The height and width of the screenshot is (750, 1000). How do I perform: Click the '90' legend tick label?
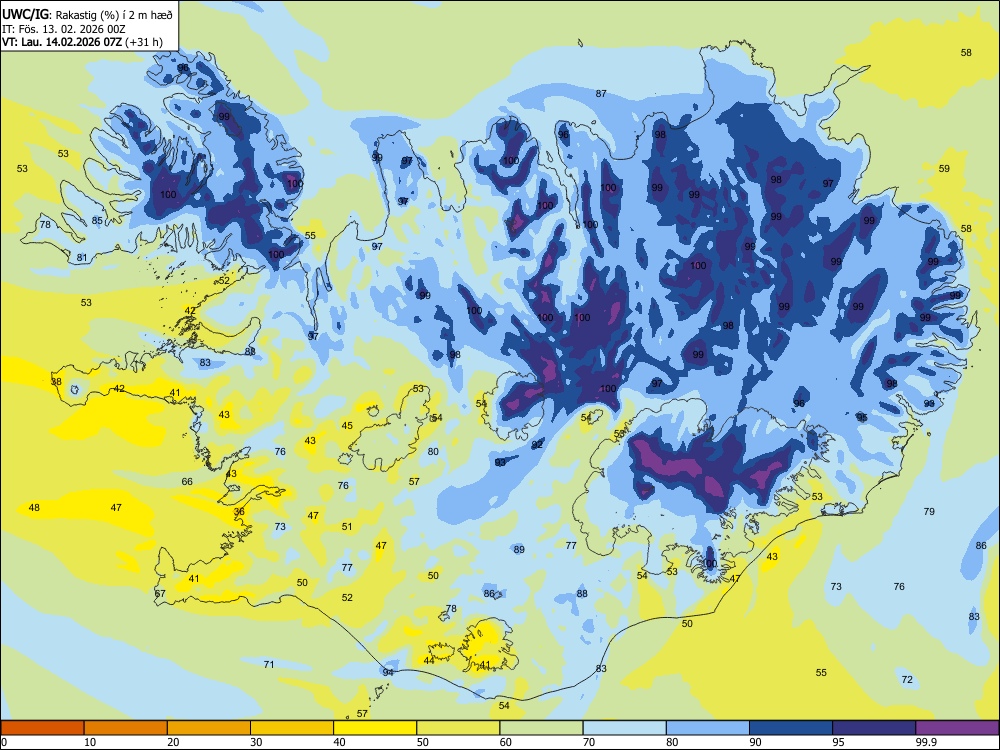pos(755,742)
